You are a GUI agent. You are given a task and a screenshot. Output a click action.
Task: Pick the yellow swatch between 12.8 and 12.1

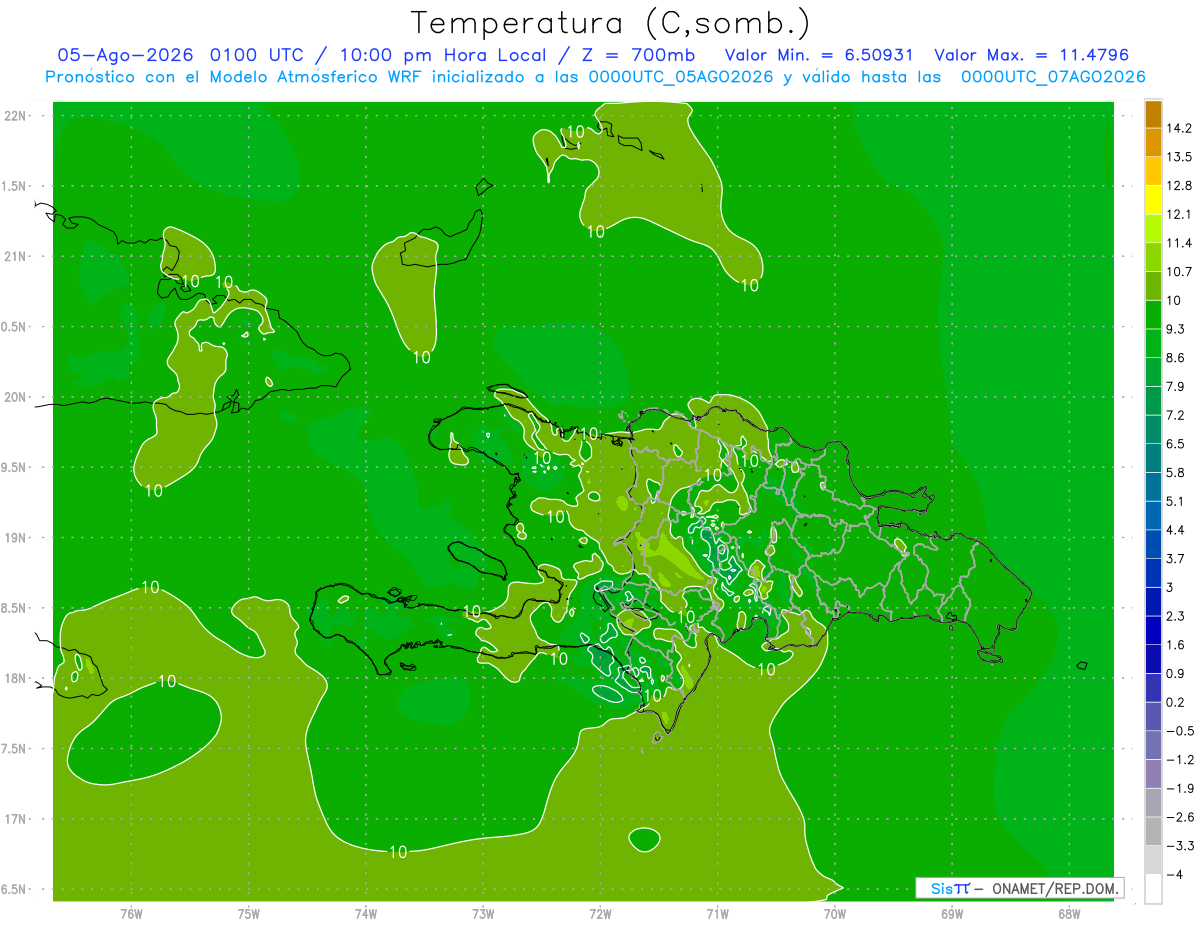pyautogui.click(x=1153, y=200)
